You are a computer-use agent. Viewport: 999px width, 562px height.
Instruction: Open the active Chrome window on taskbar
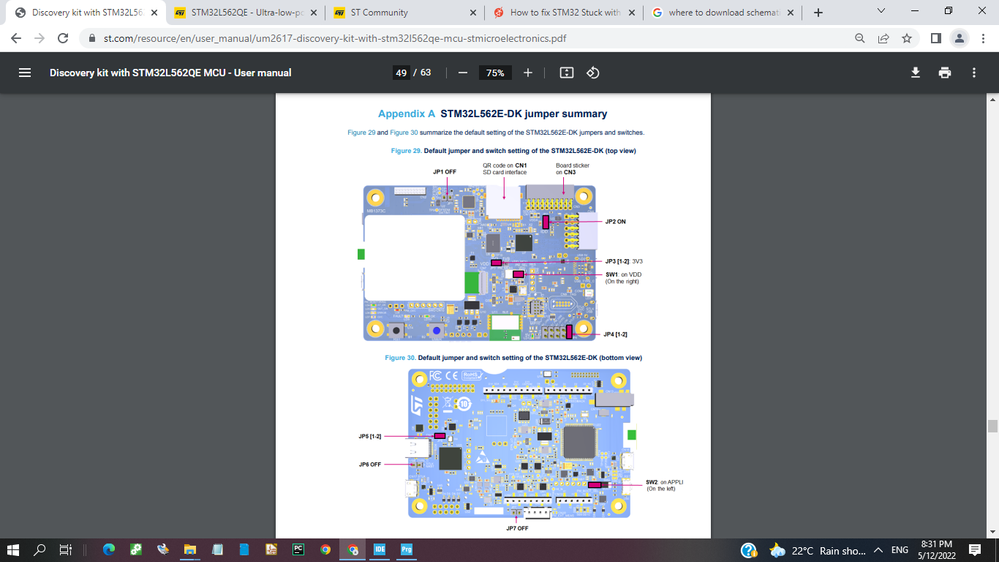[x=352, y=550]
